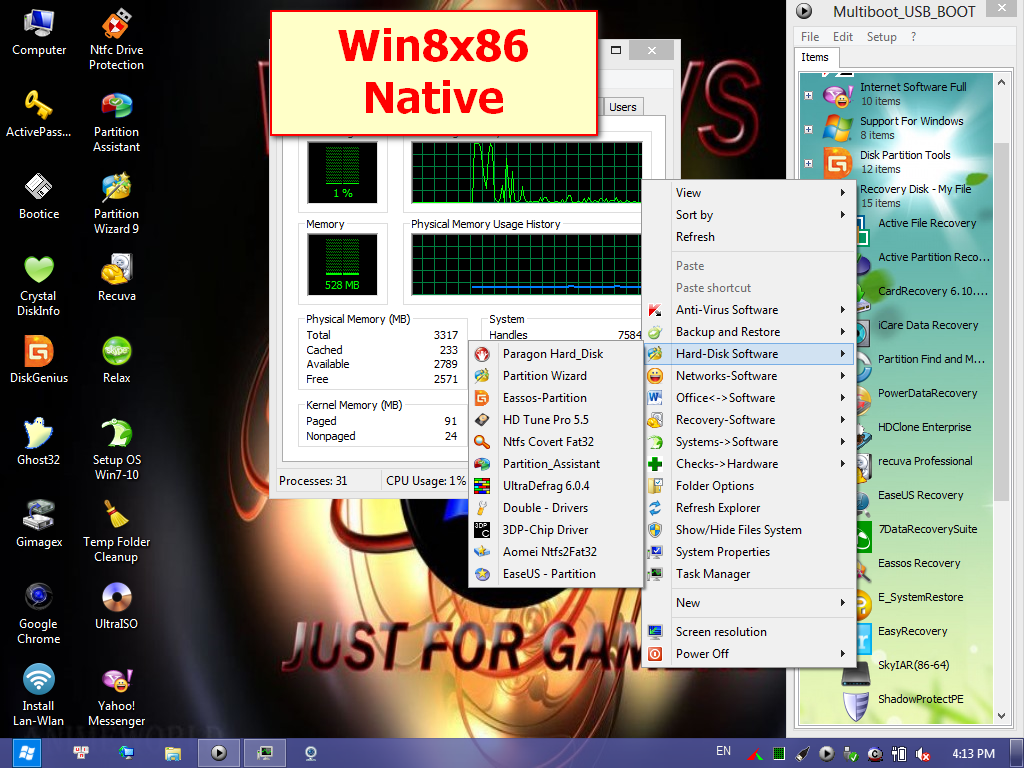Select PowerDataRecovery list entry

coord(927,393)
